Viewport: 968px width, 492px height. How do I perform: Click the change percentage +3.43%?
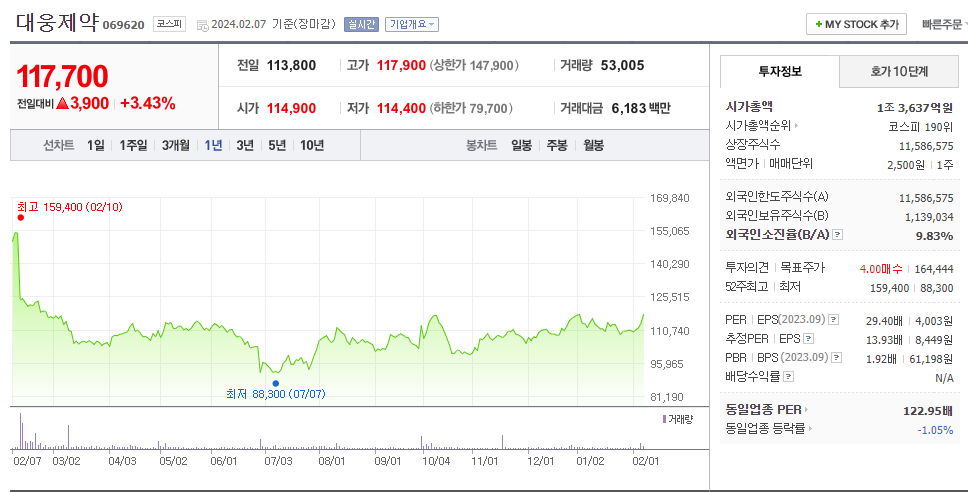pyautogui.click(x=148, y=103)
